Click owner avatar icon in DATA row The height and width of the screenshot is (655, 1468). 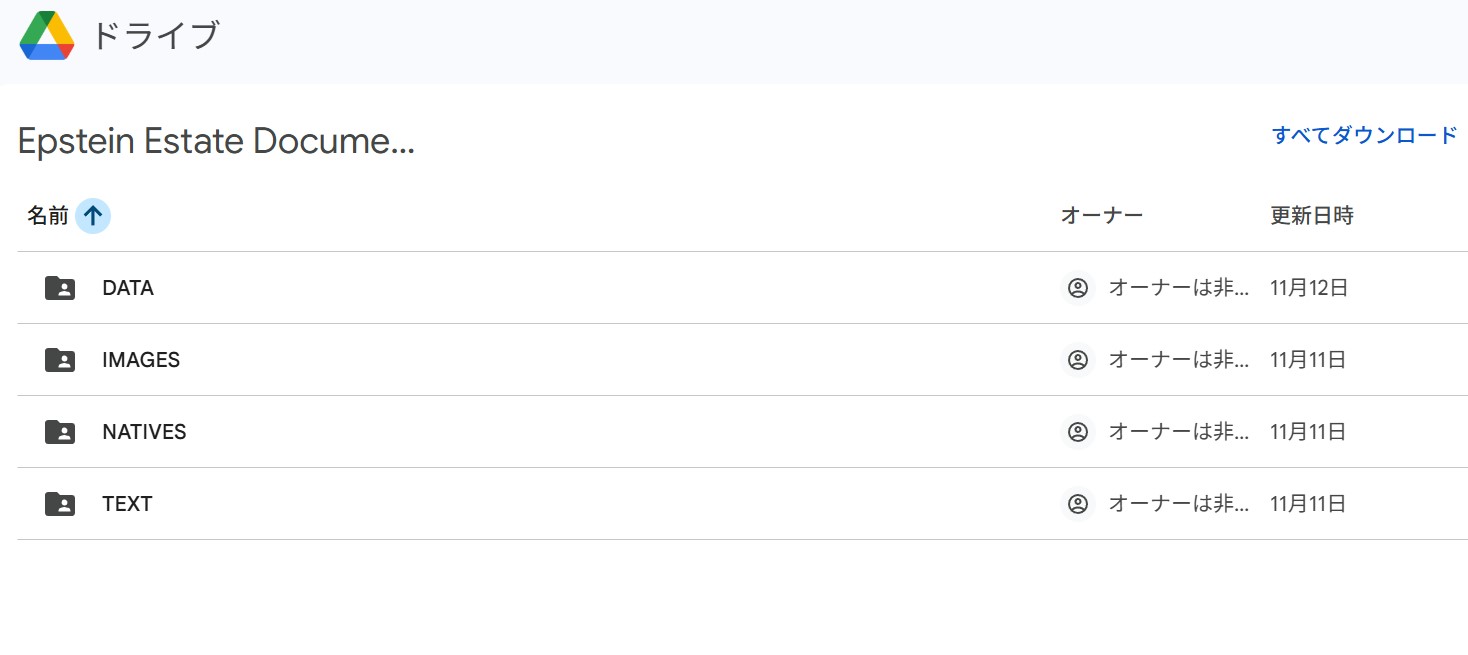(1077, 288)
